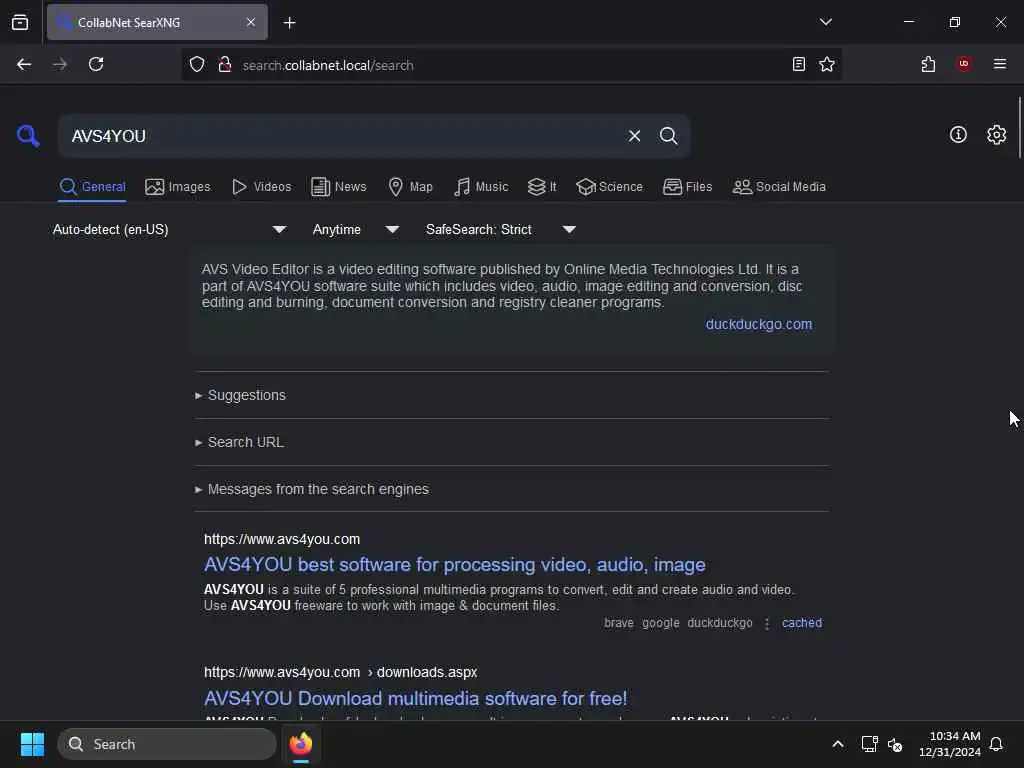The height and width of the screenshot is (768, 1024).
Task: Switch to Science category
Action: [609, 187]
